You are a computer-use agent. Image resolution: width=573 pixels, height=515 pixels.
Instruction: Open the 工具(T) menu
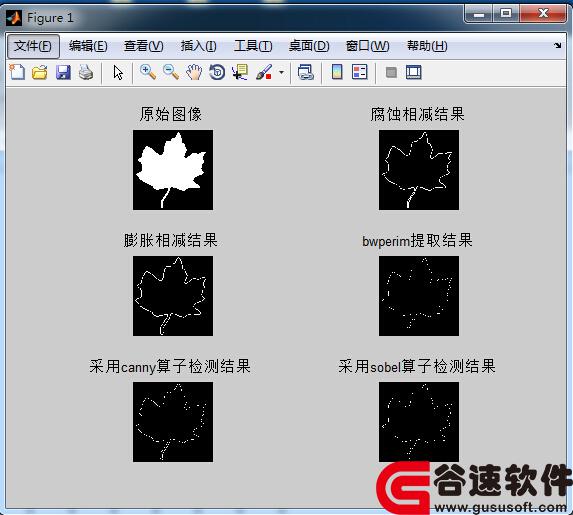click(x=253, y=46)
